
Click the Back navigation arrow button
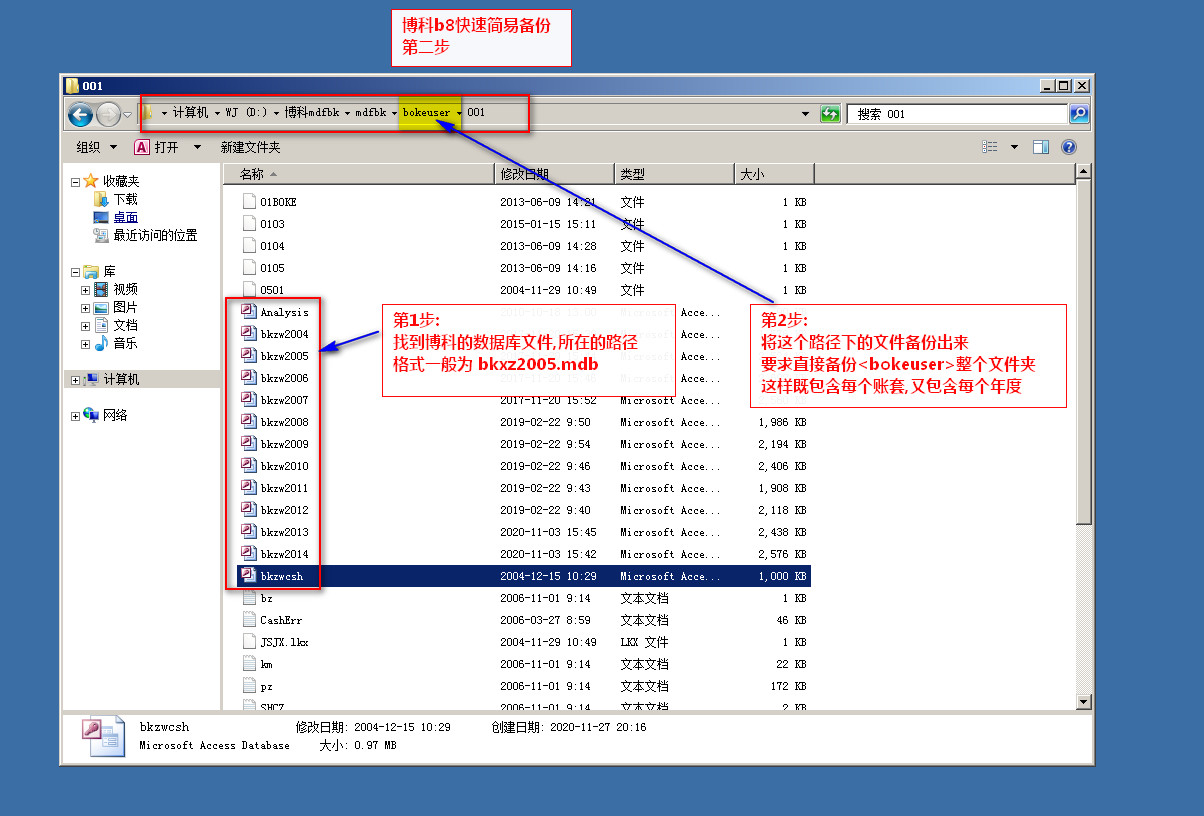(x=81, y=114)
